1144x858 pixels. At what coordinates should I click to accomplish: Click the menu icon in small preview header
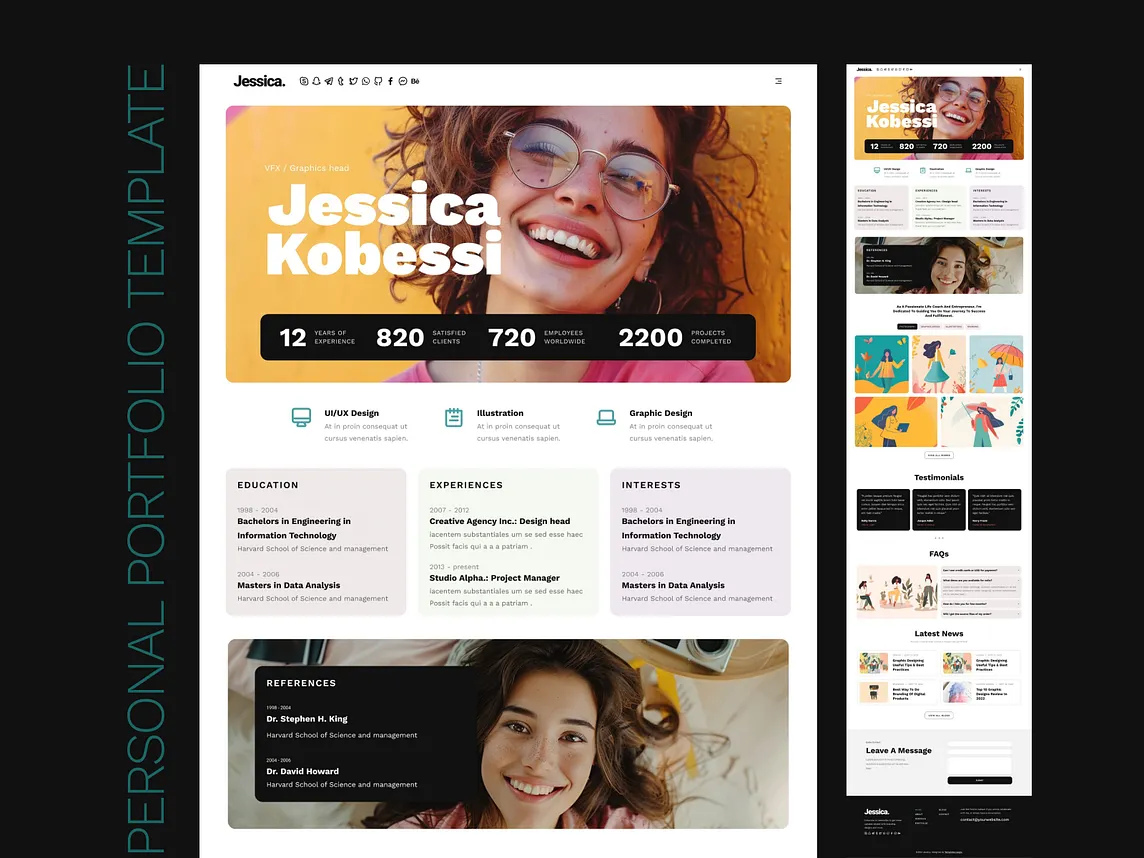pos(1020,69)
